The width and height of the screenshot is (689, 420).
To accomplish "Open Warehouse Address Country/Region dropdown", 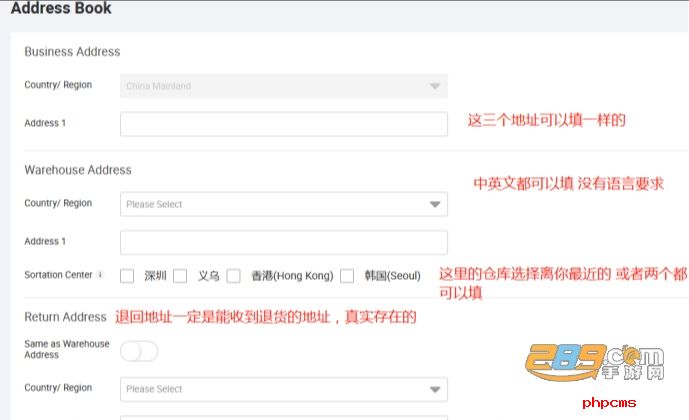I will [x=284, y=204].
